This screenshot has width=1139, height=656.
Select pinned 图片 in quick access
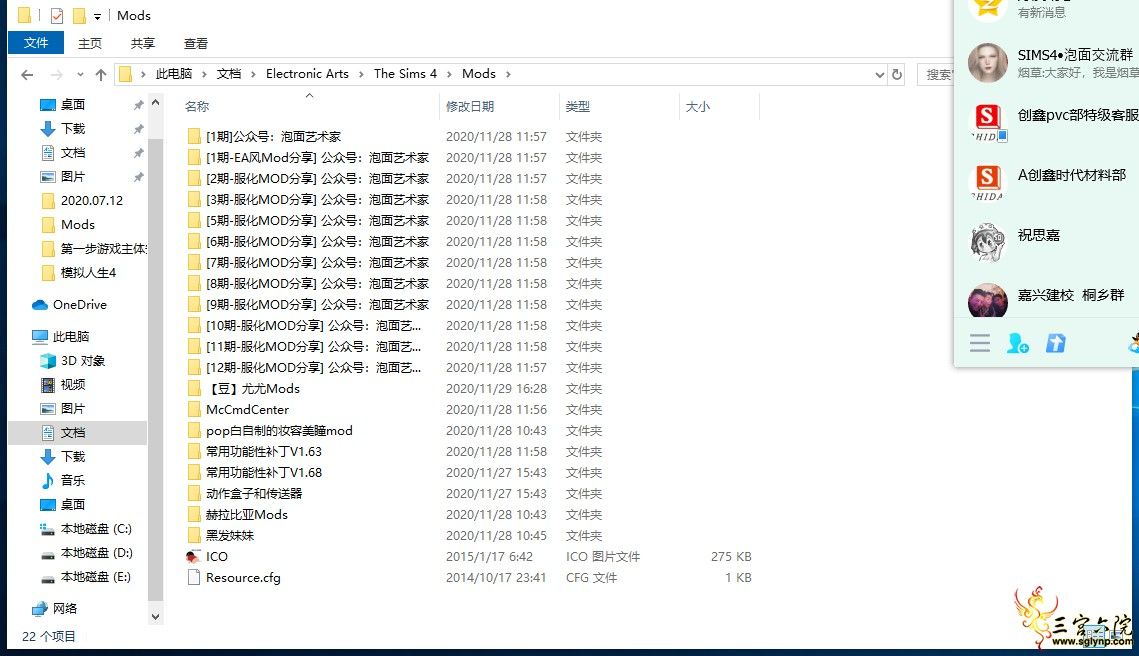[x=73, y=177]
